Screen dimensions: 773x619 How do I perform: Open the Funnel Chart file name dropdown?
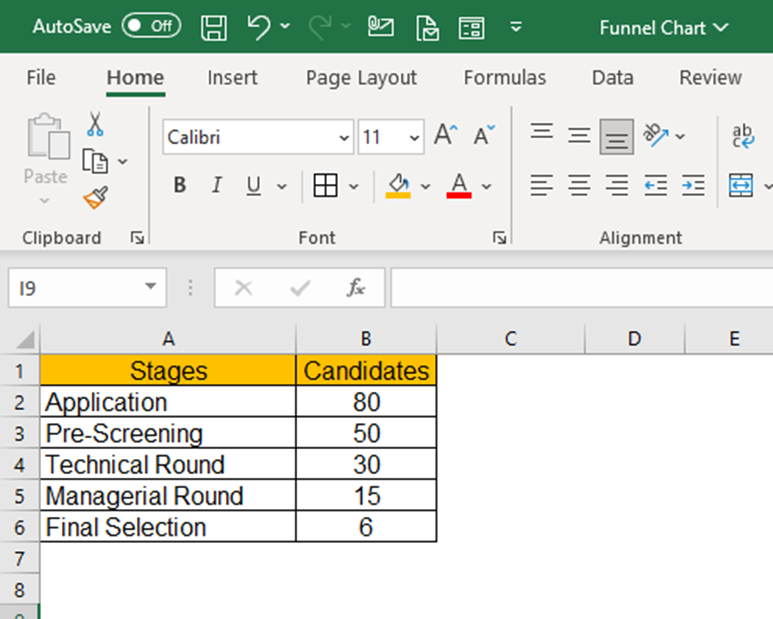point(721,27)
